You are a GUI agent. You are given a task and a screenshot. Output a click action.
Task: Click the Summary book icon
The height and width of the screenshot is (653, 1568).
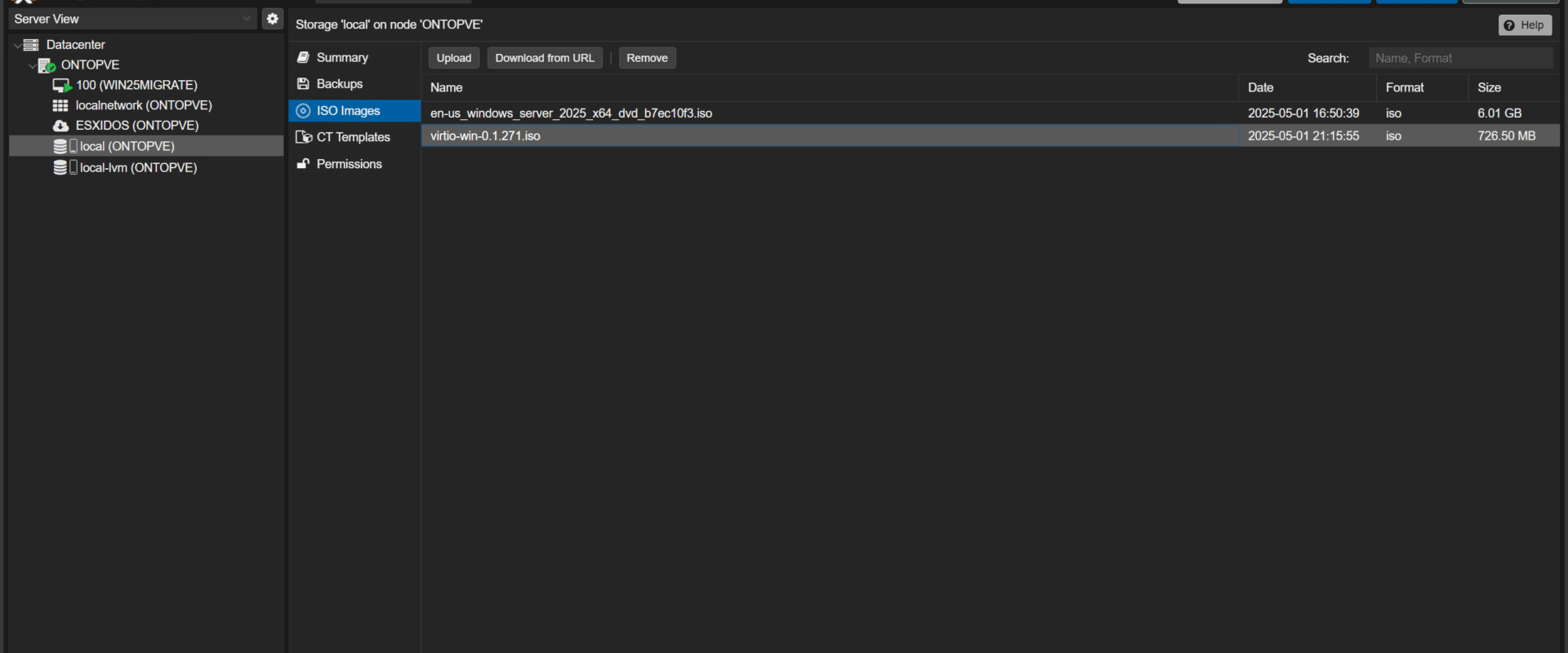click(x=303, y=57)
